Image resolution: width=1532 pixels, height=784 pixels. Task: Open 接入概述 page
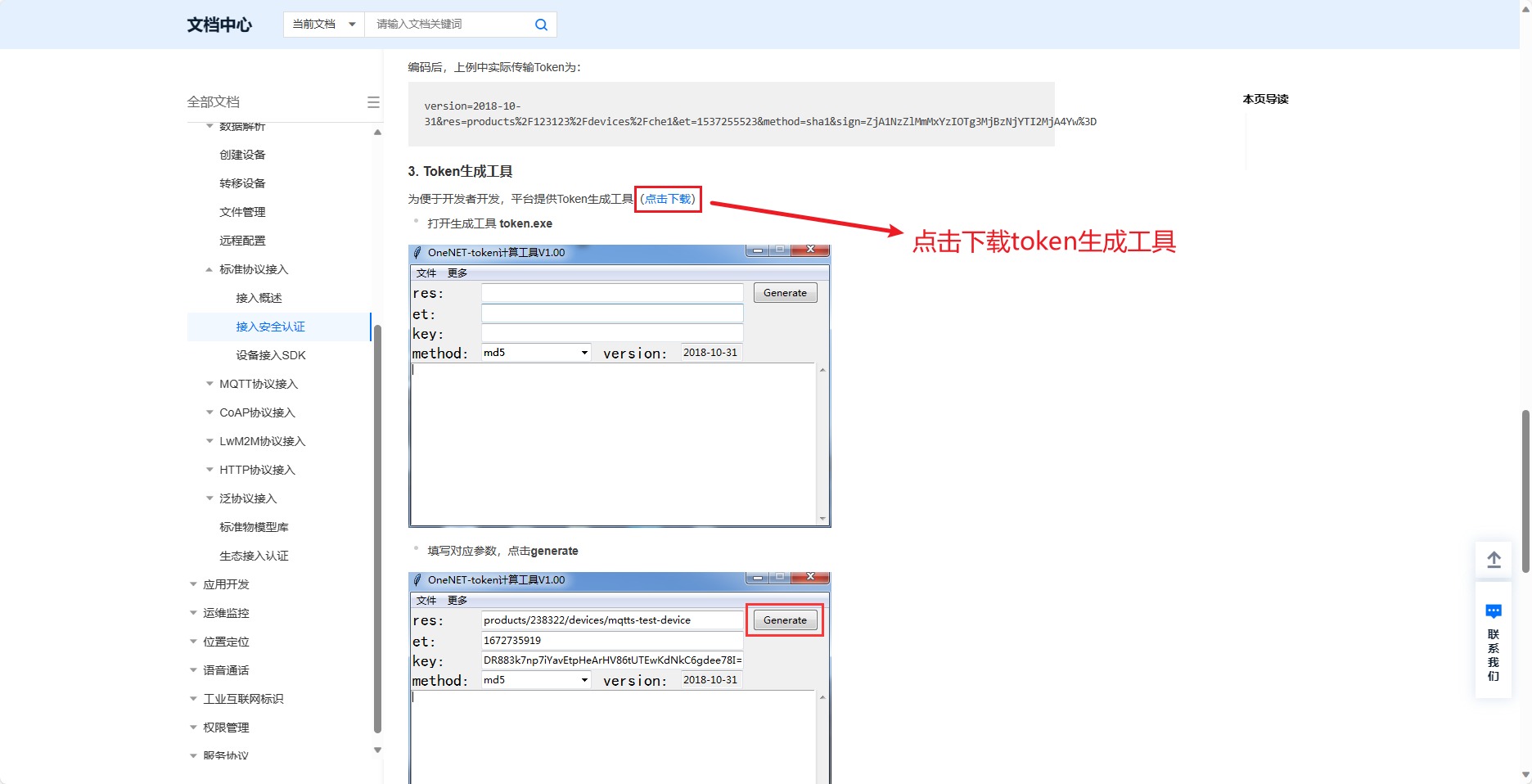259,298
